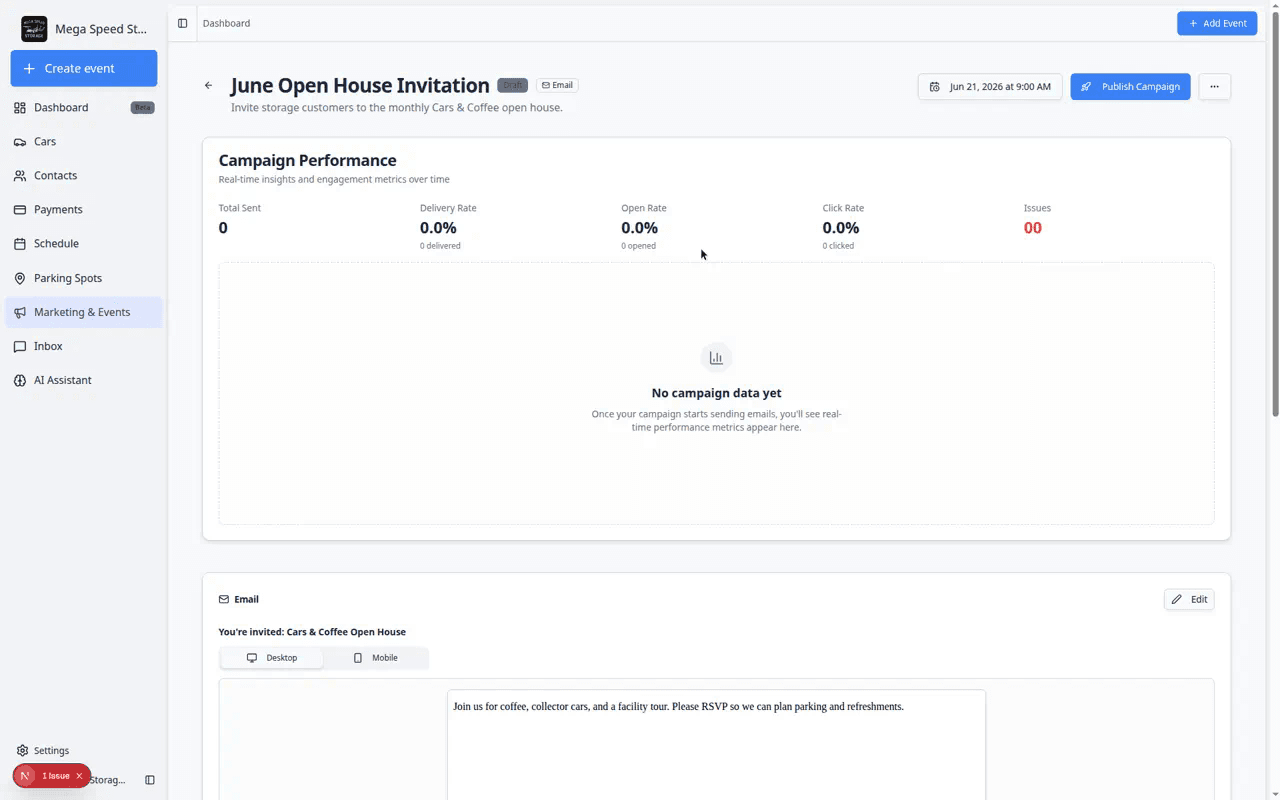Click the Email channel badge
The image size is (1280, 800).
pyautogui.click(x=557, y=85)
